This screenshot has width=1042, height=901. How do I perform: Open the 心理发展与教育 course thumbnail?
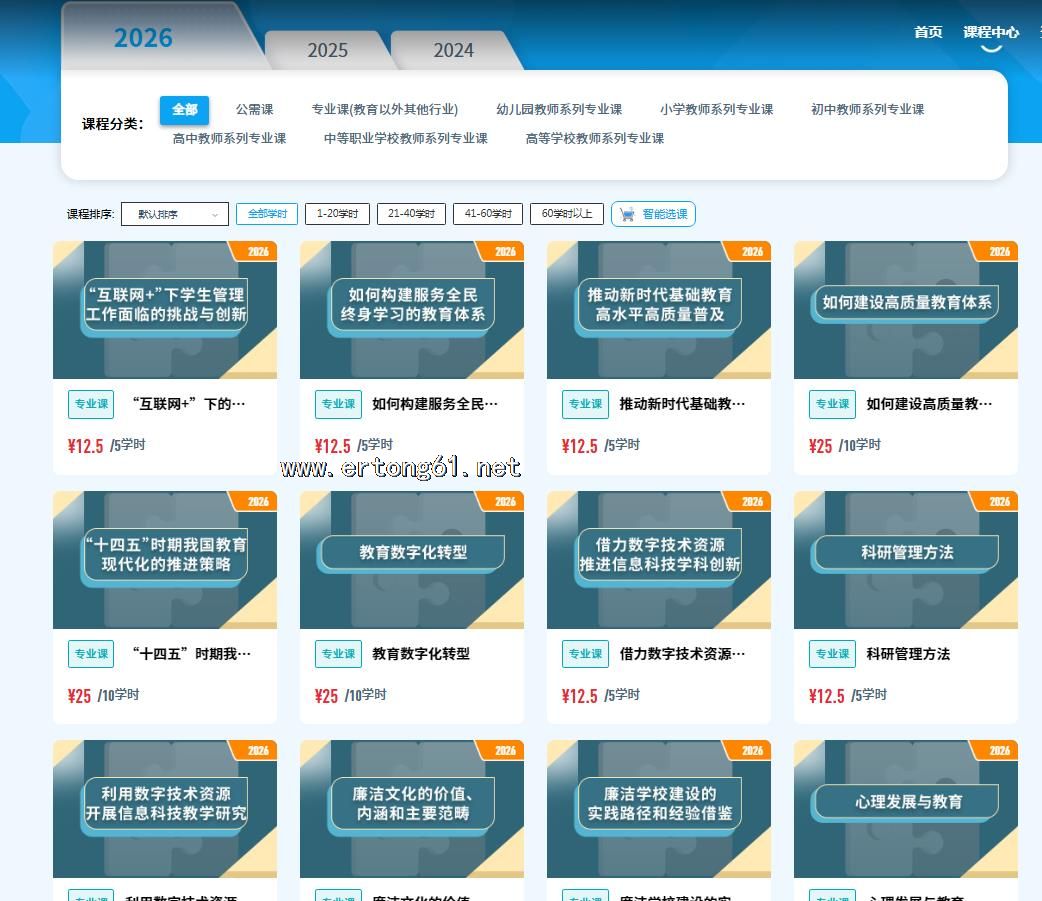point(906,808)
